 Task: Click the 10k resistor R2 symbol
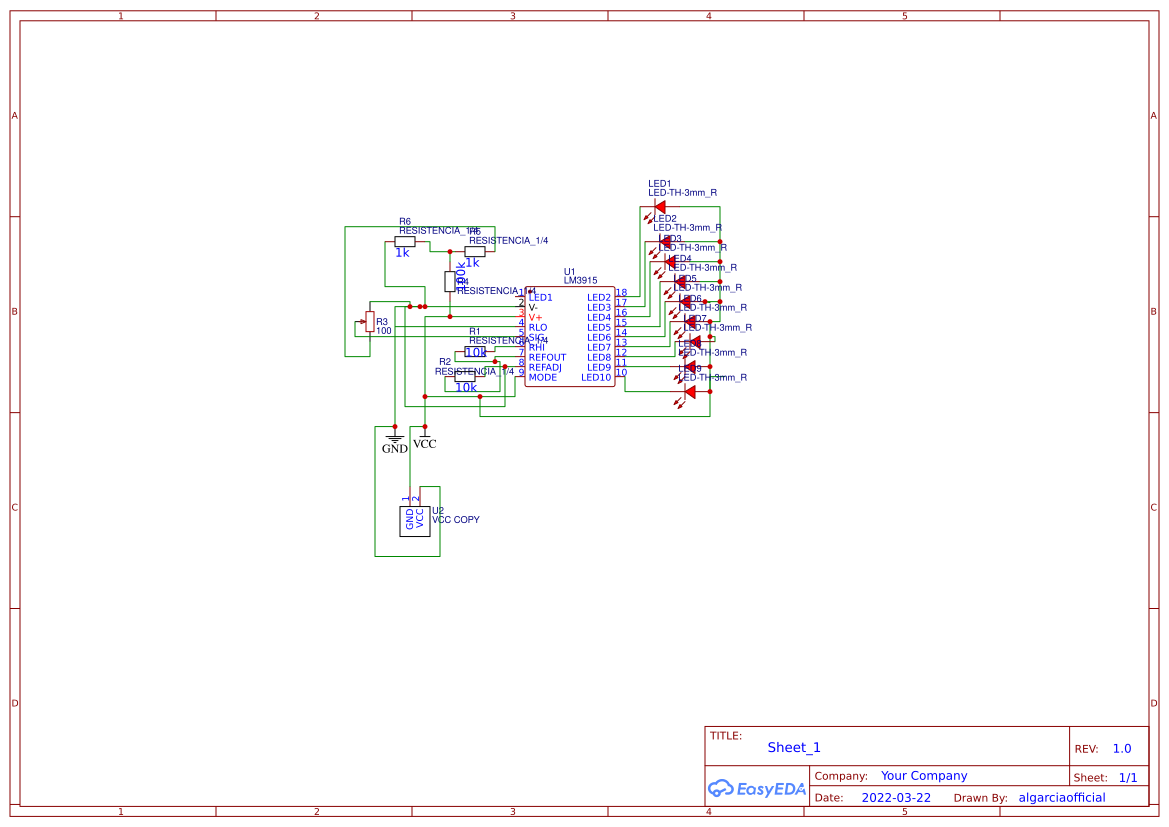coord(464,378)
